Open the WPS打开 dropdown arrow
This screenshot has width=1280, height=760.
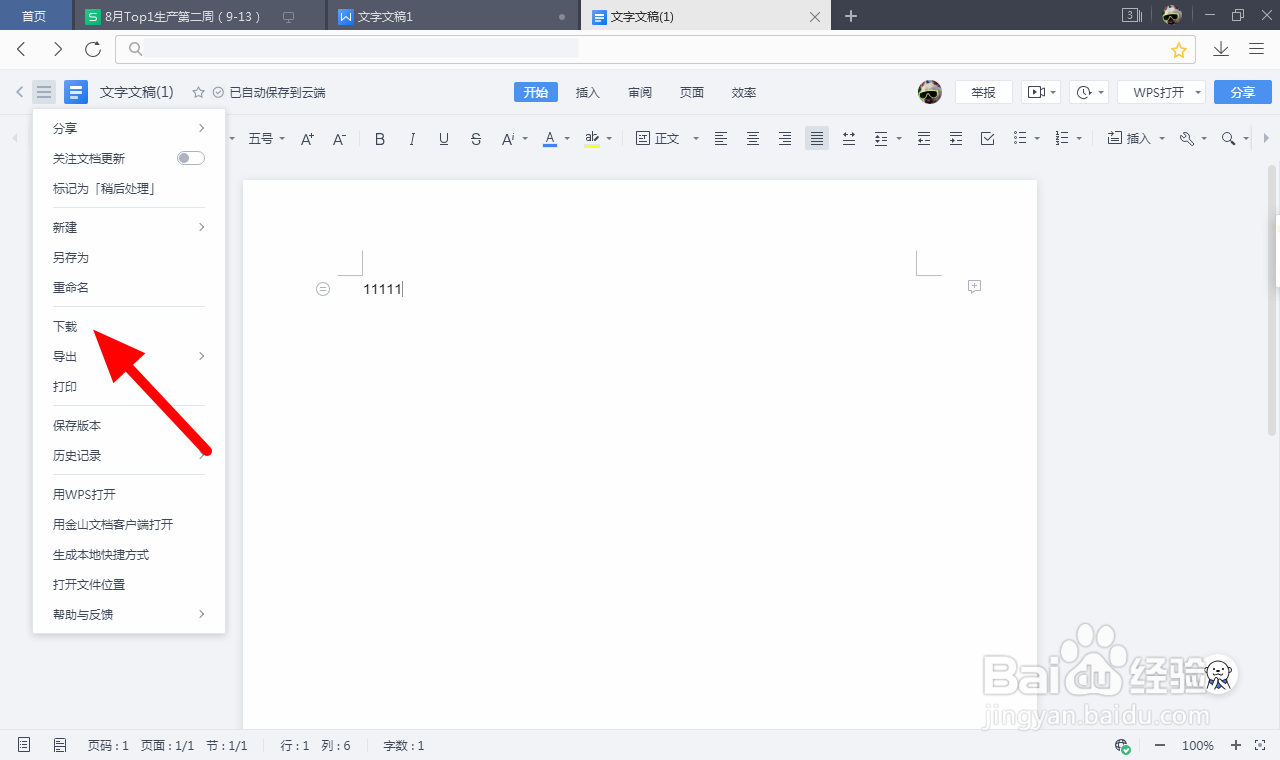pyautogui.click(x=1198, y=92)
